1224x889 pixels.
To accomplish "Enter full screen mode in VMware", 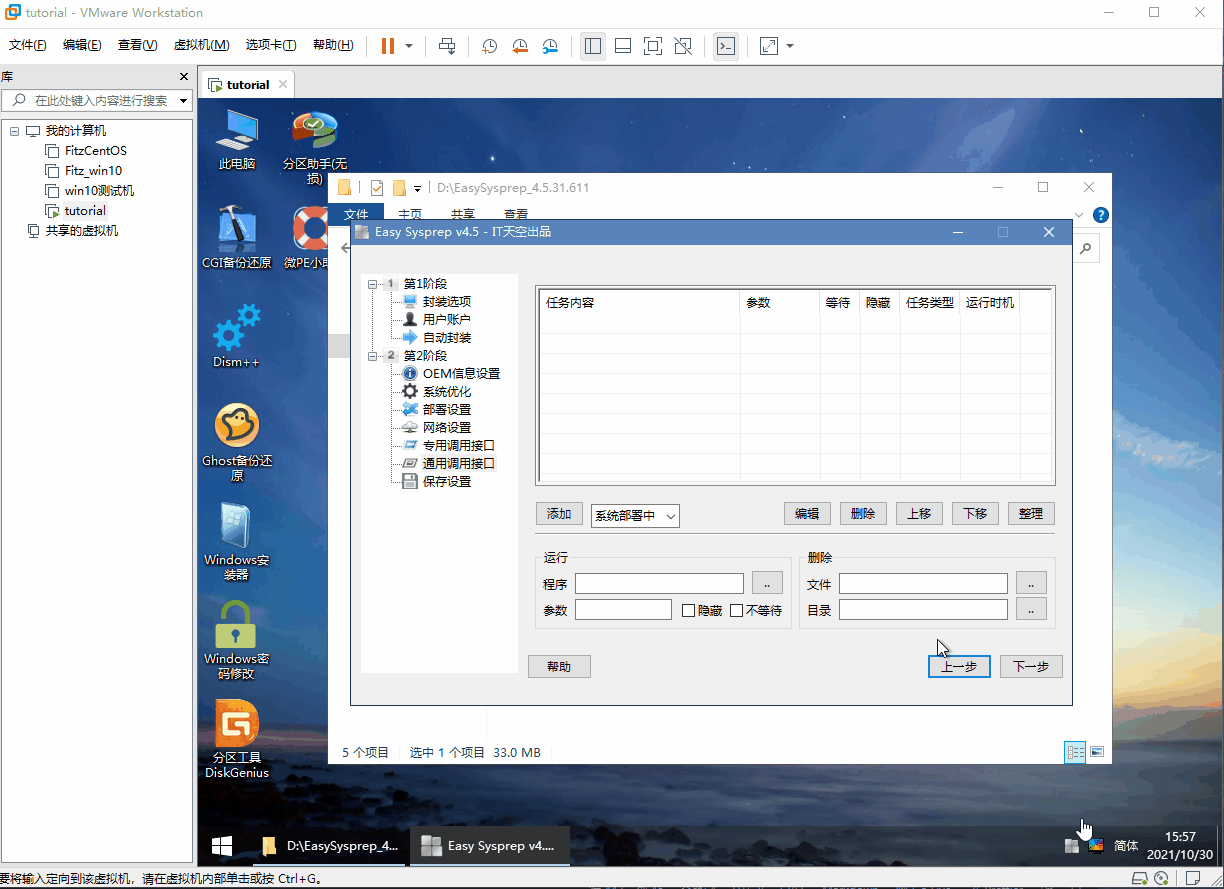I will pos(652,46).
